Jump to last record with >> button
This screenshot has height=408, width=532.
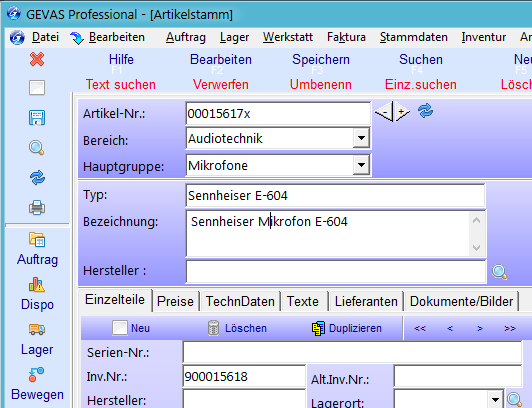(x=510, y=328)
